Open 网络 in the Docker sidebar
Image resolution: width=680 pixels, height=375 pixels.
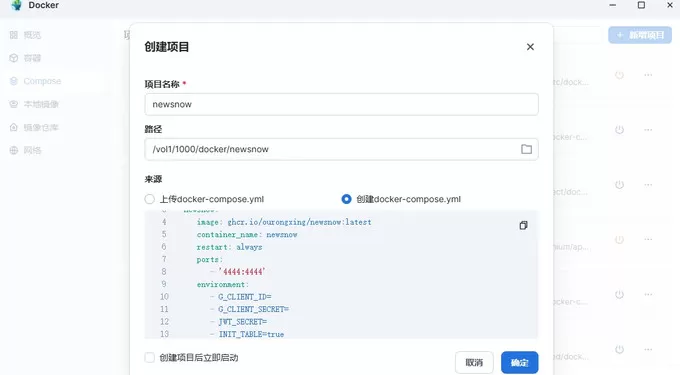click(32, 150)
